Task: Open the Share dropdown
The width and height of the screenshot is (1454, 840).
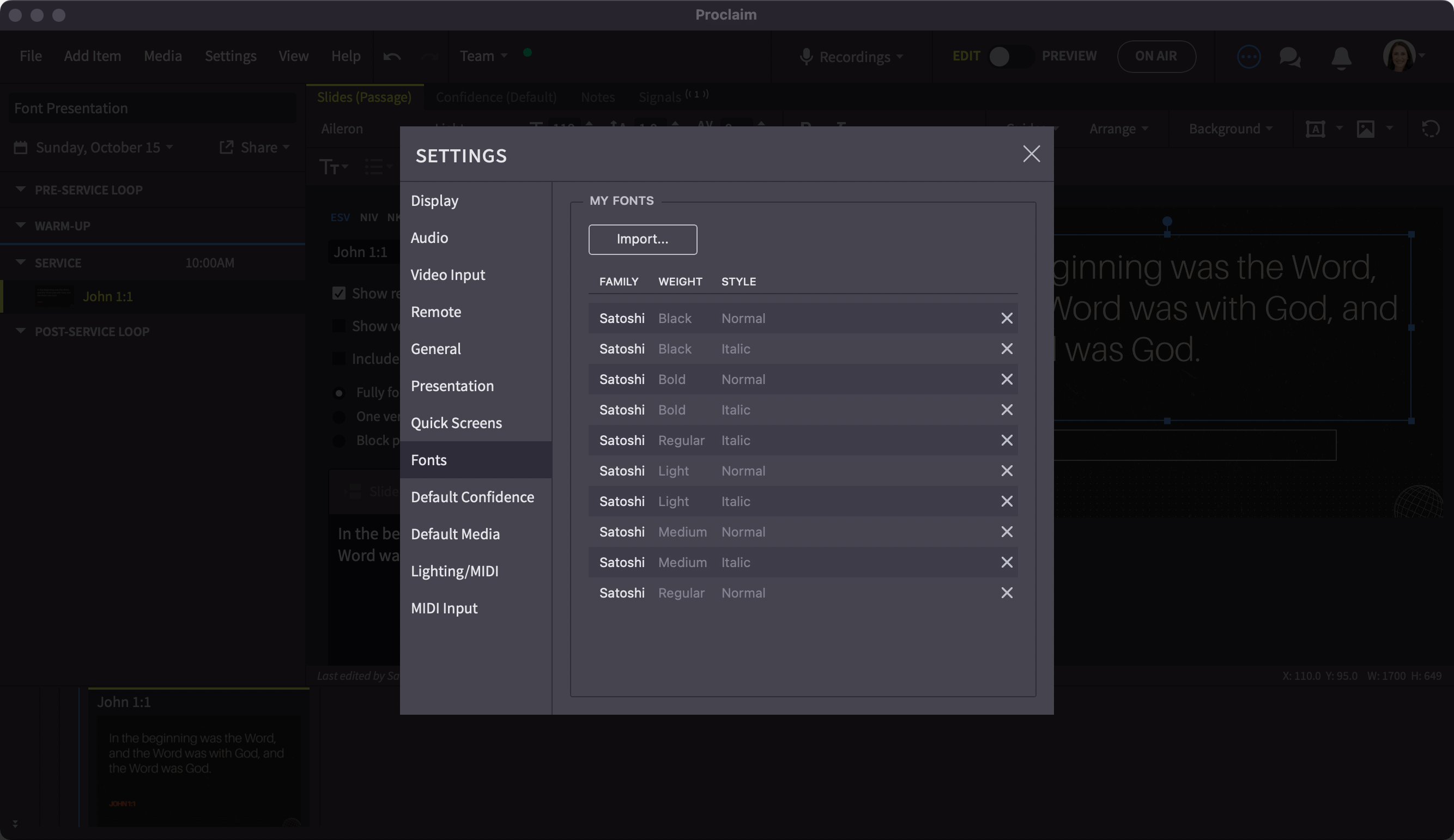Action: [255, 147]
